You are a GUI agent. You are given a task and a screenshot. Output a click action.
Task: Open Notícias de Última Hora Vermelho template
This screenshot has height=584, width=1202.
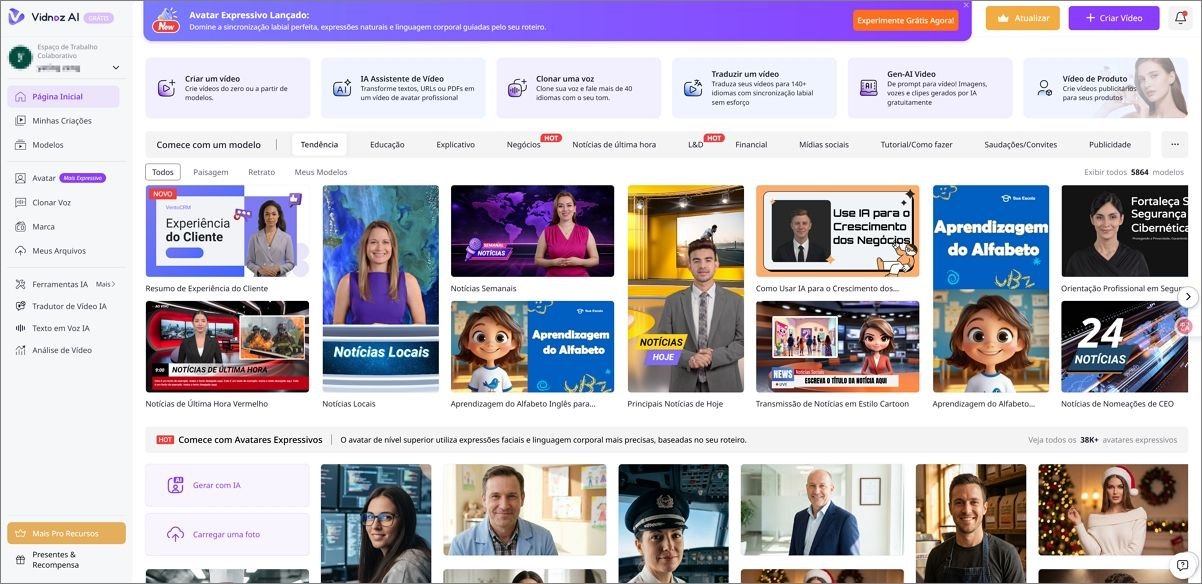pyautogui.click(x=227, y=346)
